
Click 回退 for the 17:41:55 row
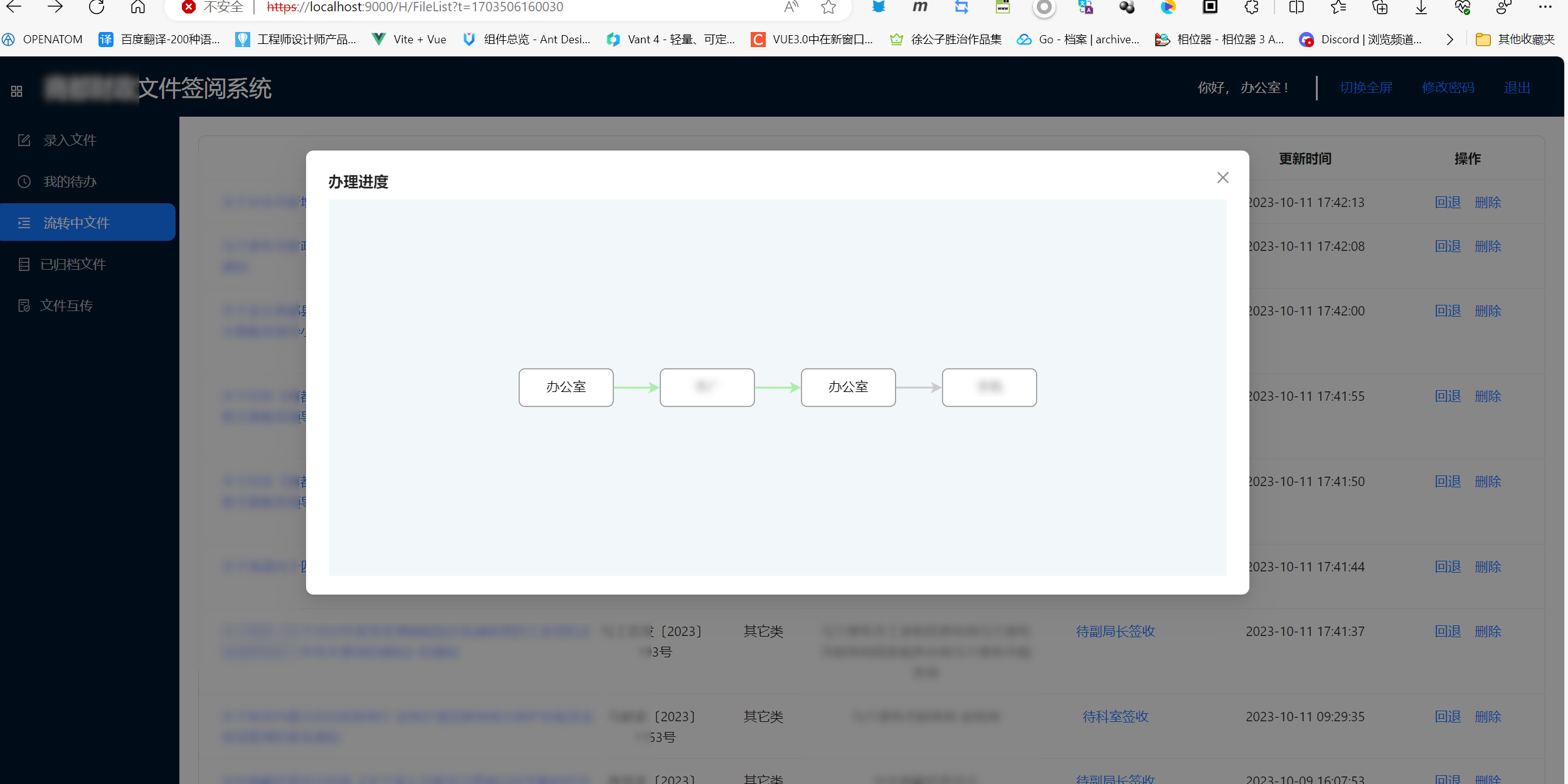coord(1448,396)
